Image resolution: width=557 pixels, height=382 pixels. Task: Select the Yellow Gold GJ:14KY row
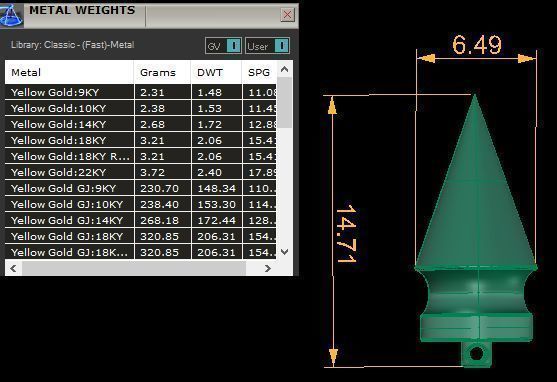(x=141, y=220)
